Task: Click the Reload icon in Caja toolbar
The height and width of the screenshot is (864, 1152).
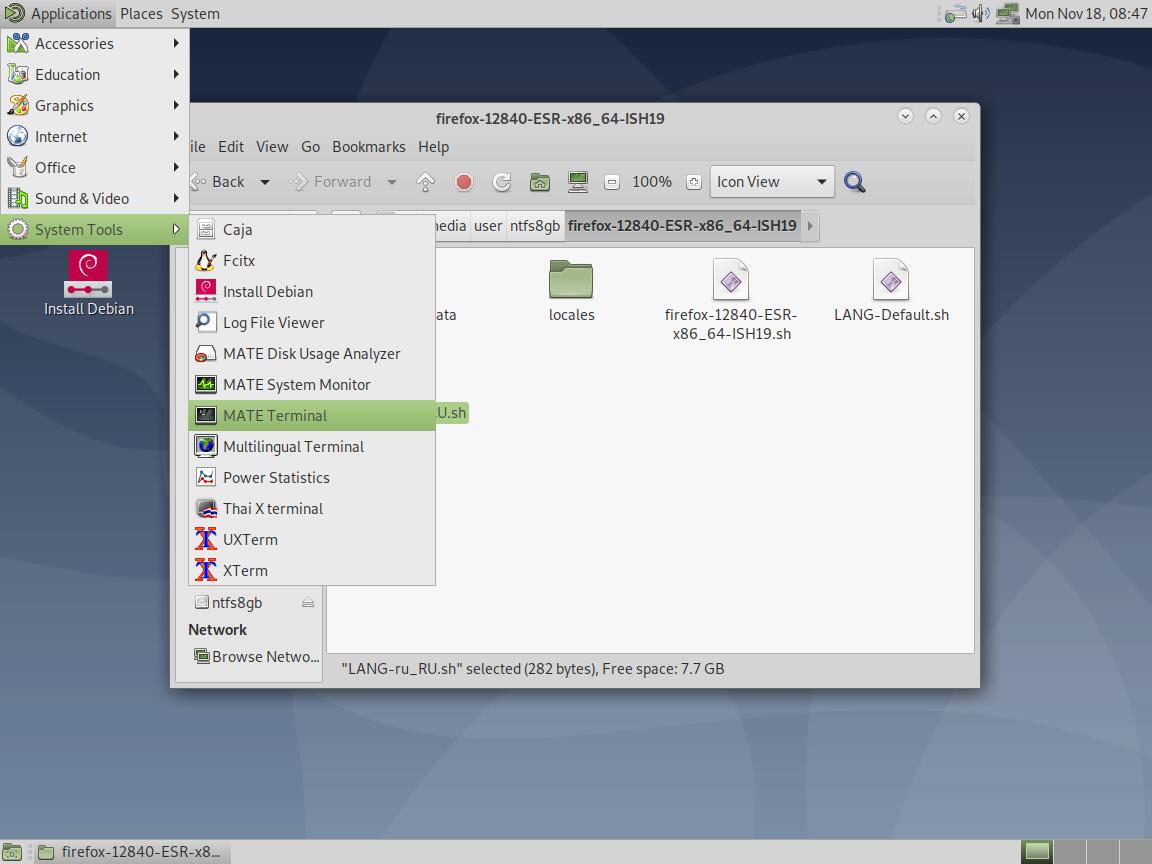Action: coord(502,182)
